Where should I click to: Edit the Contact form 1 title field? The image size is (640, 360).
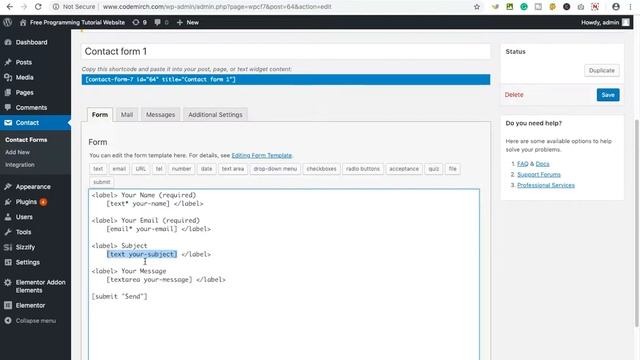click(285, 51)
